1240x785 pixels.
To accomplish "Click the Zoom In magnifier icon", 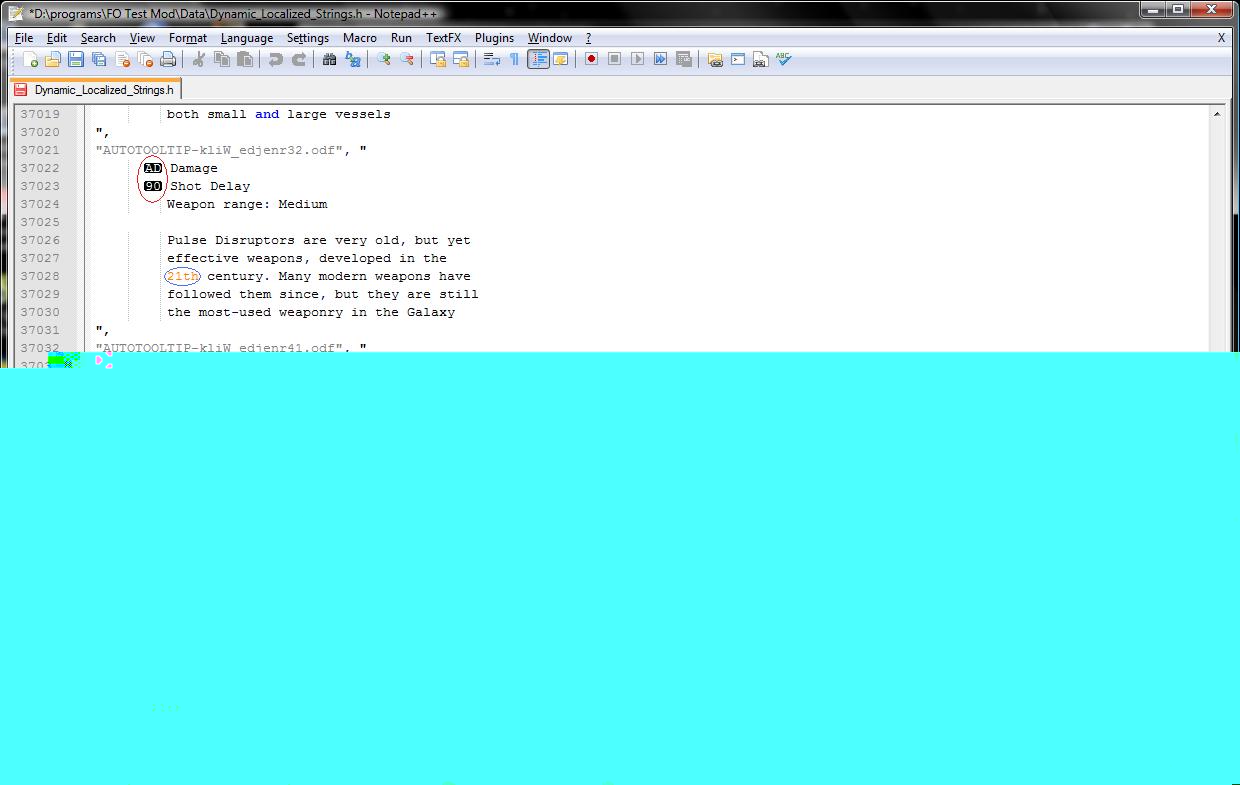I will (383, 60).
